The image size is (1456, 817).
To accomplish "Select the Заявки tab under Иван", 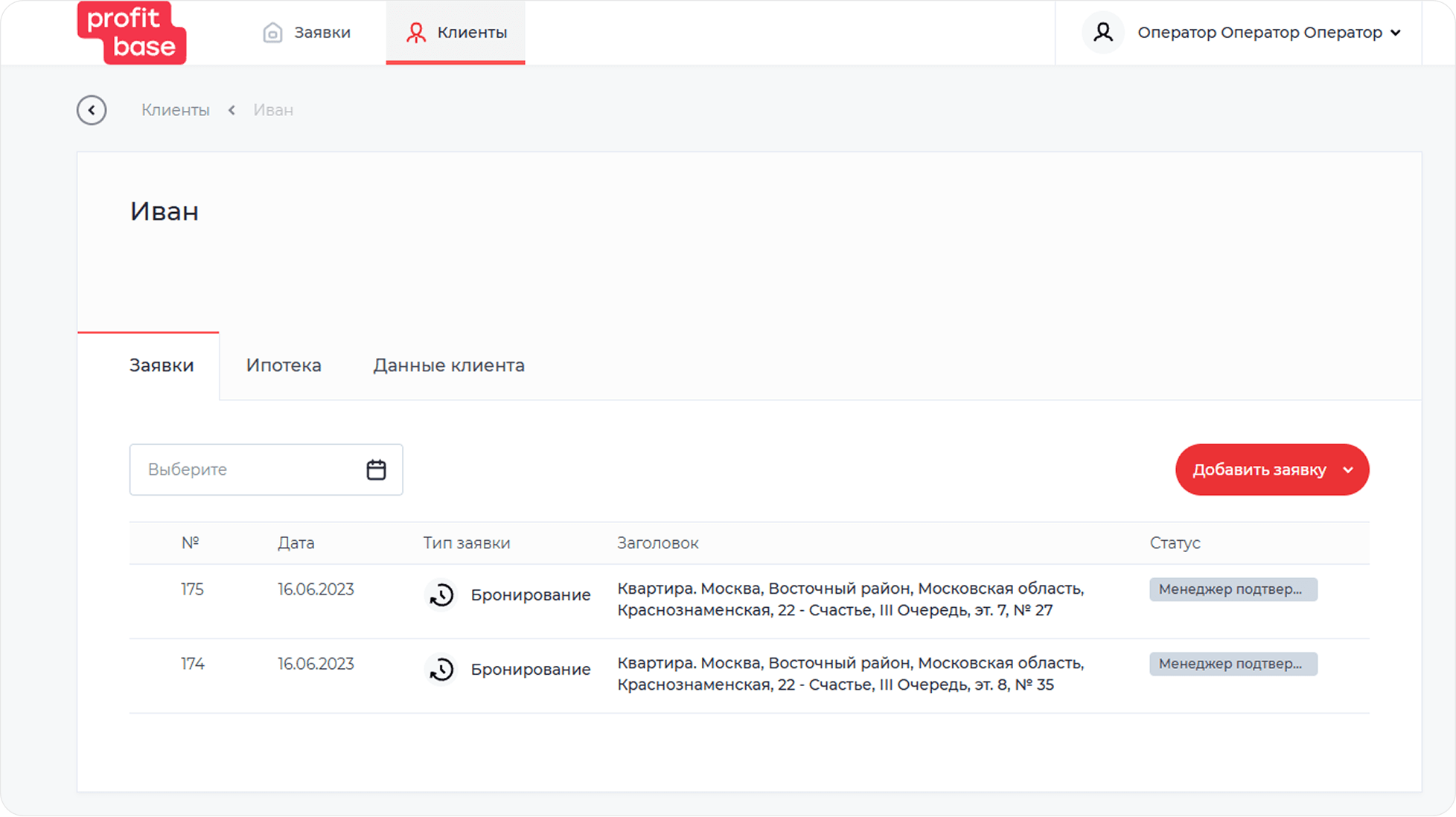I will click(162, 365).
